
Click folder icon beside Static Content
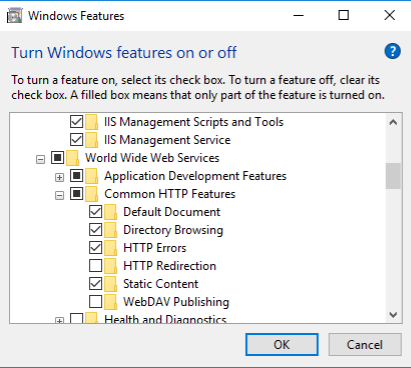pos(110,284)
